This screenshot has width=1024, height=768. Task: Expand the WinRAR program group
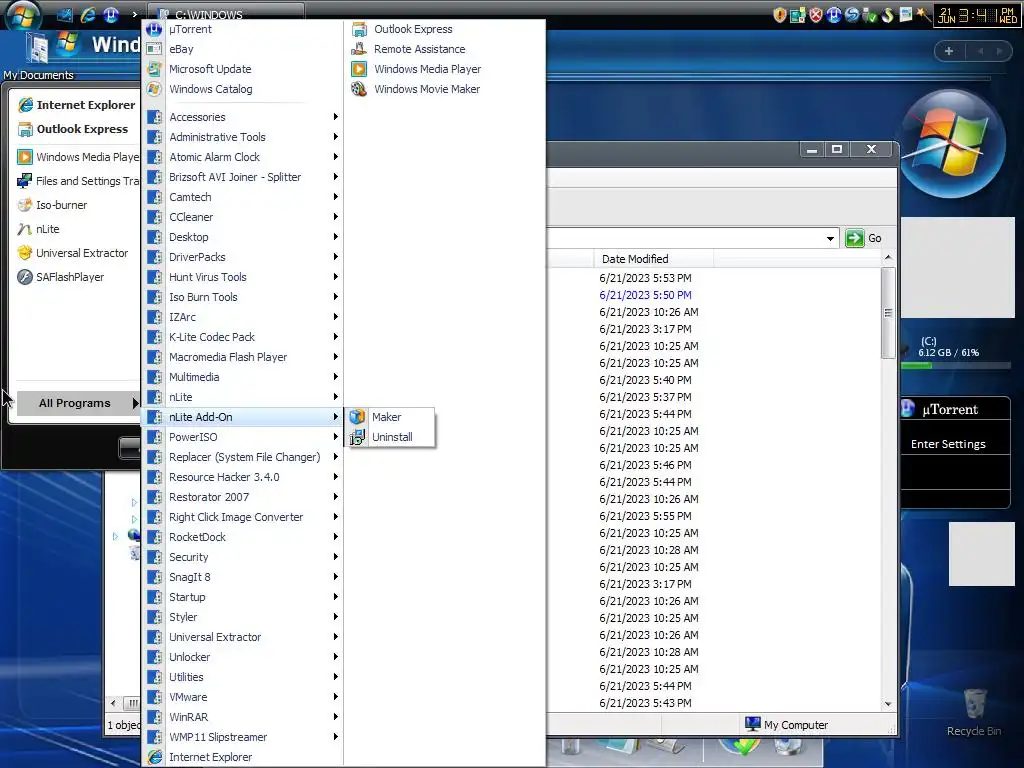[242, 717]
